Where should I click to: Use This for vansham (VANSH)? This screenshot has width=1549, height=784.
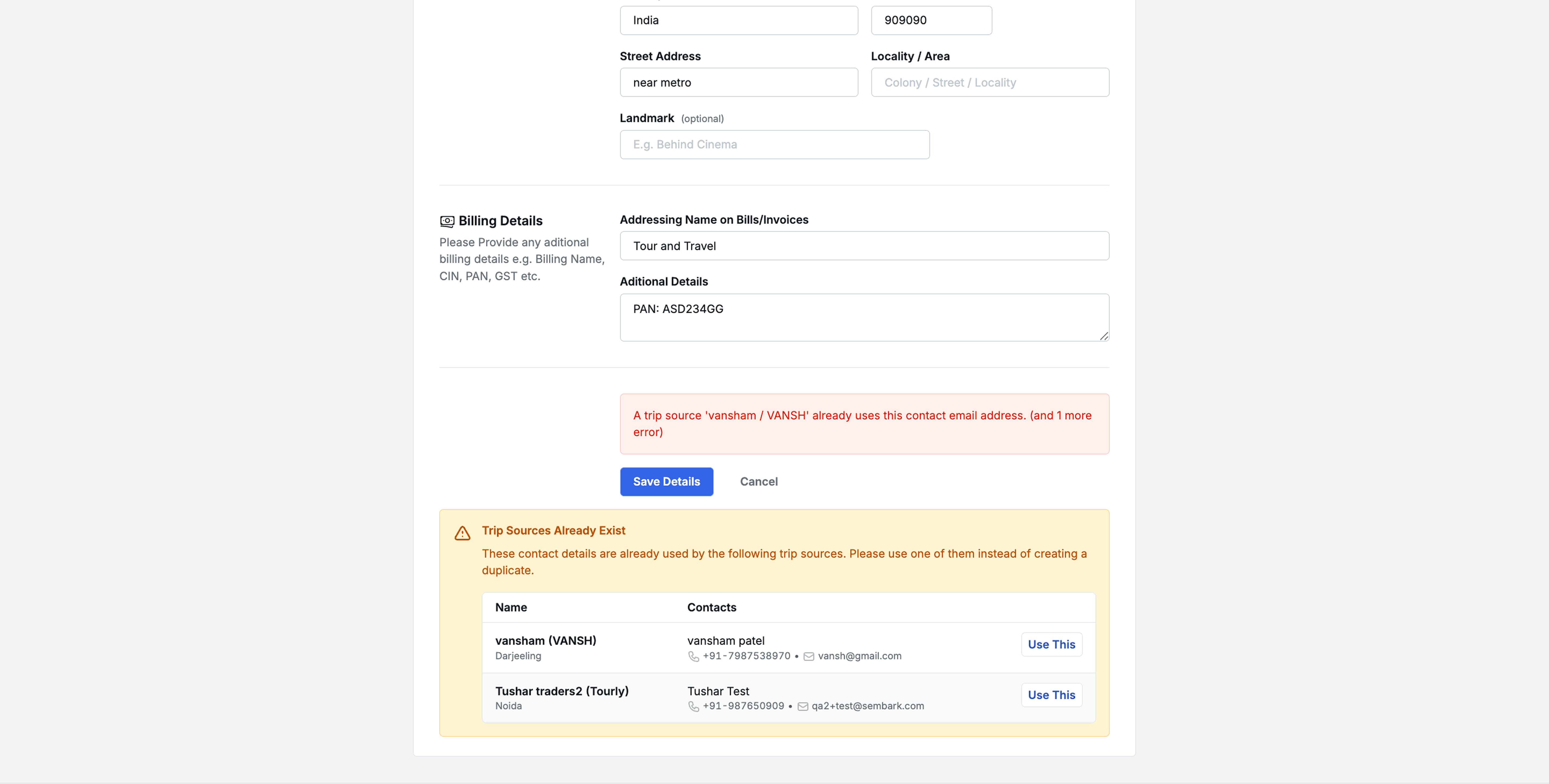tap(1051, 644)
